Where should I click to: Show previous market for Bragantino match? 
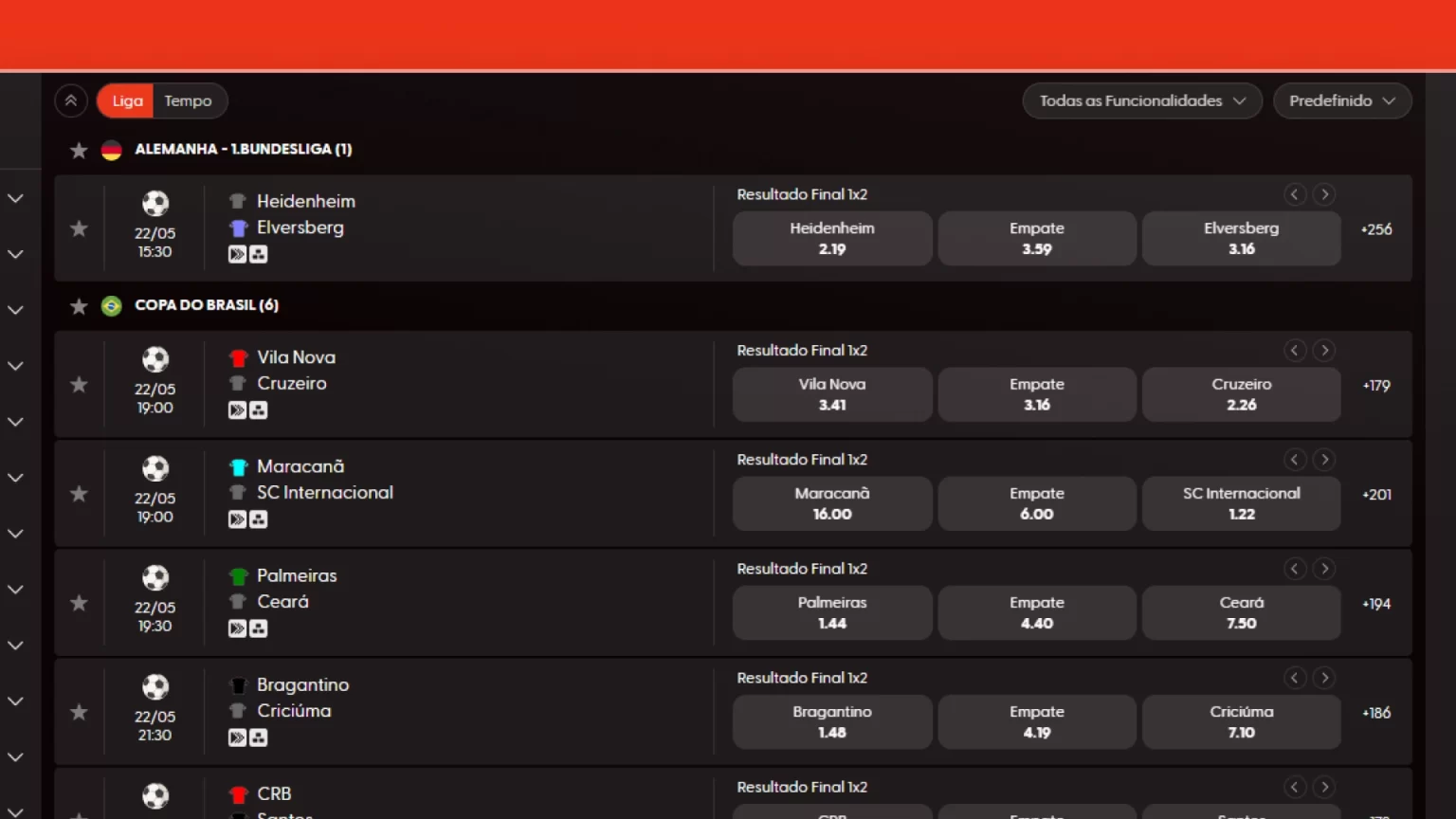click(1295, 678)
